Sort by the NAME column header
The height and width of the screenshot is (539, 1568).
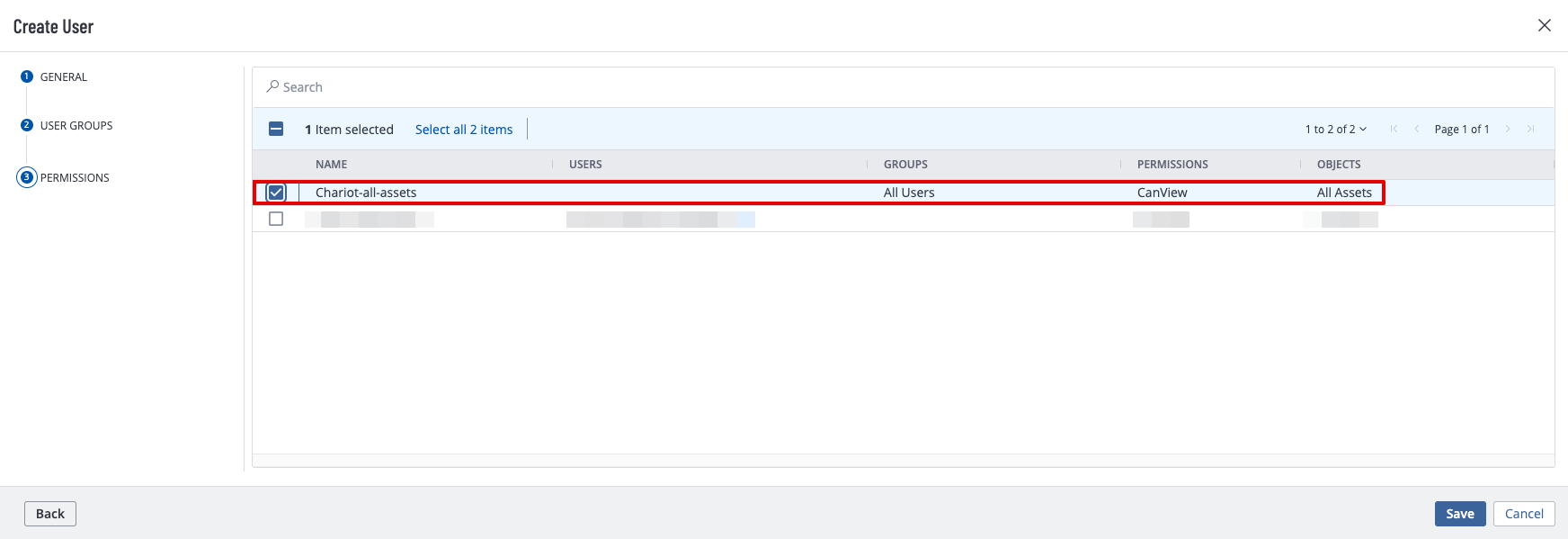click(x=331, y=164)
